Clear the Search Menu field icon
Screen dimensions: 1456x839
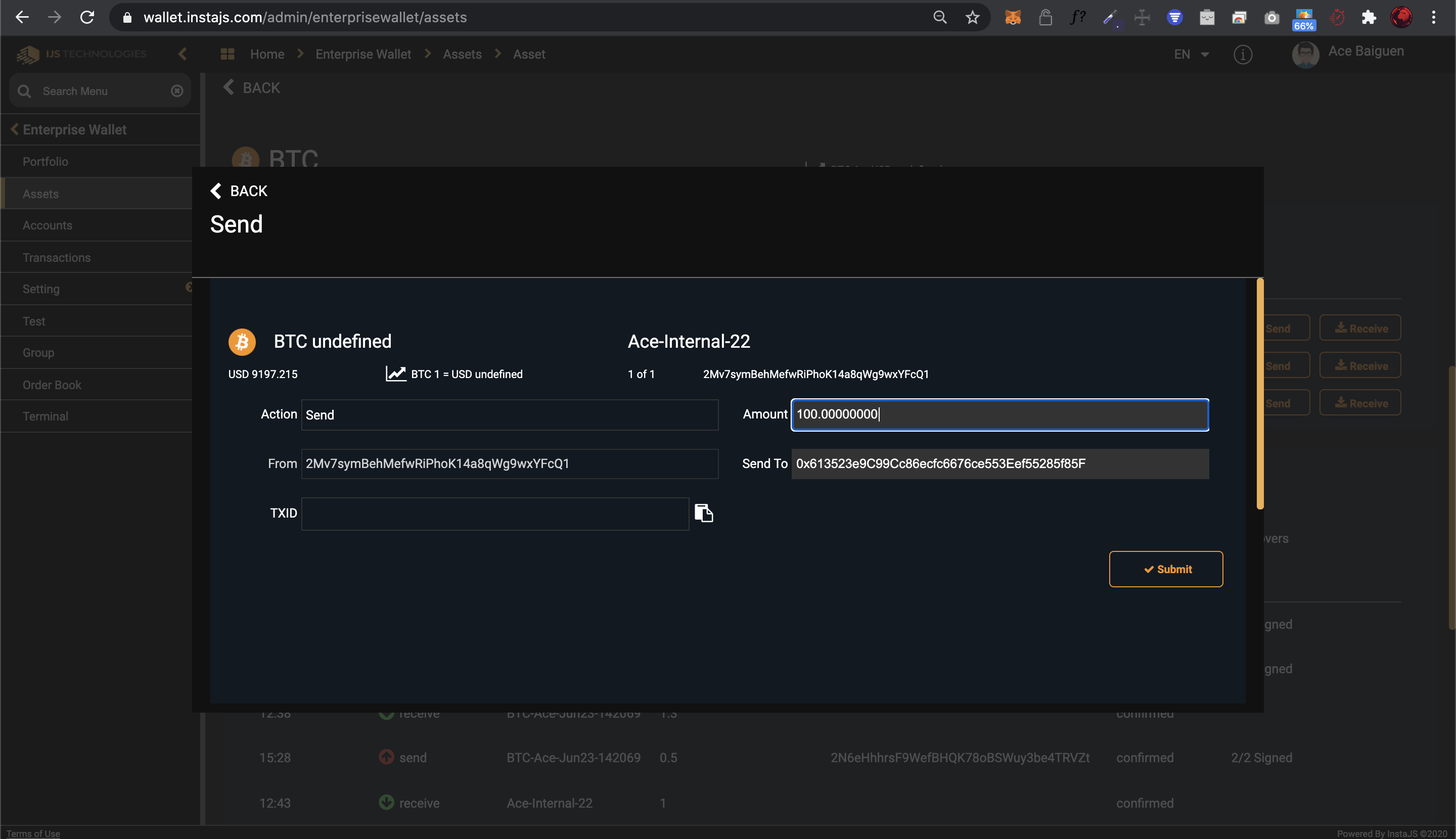[177, 91]
